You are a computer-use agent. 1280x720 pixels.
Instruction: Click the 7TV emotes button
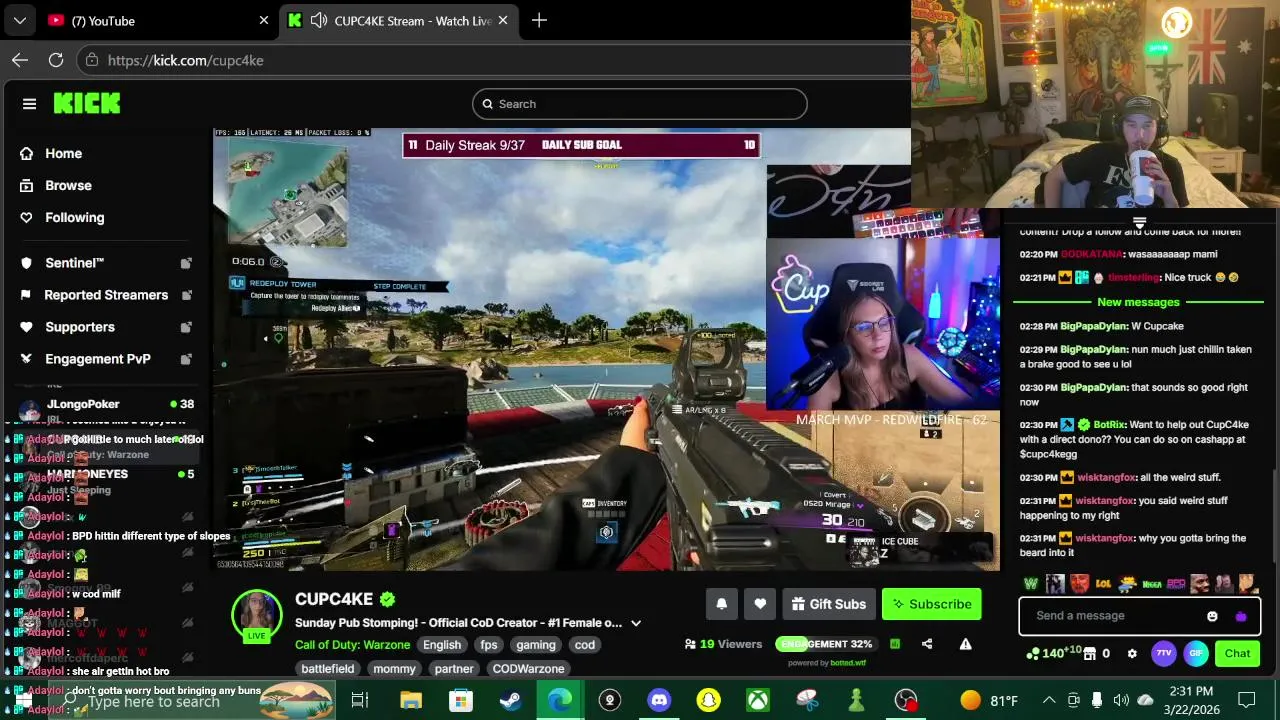click(x=1164, y=653)
